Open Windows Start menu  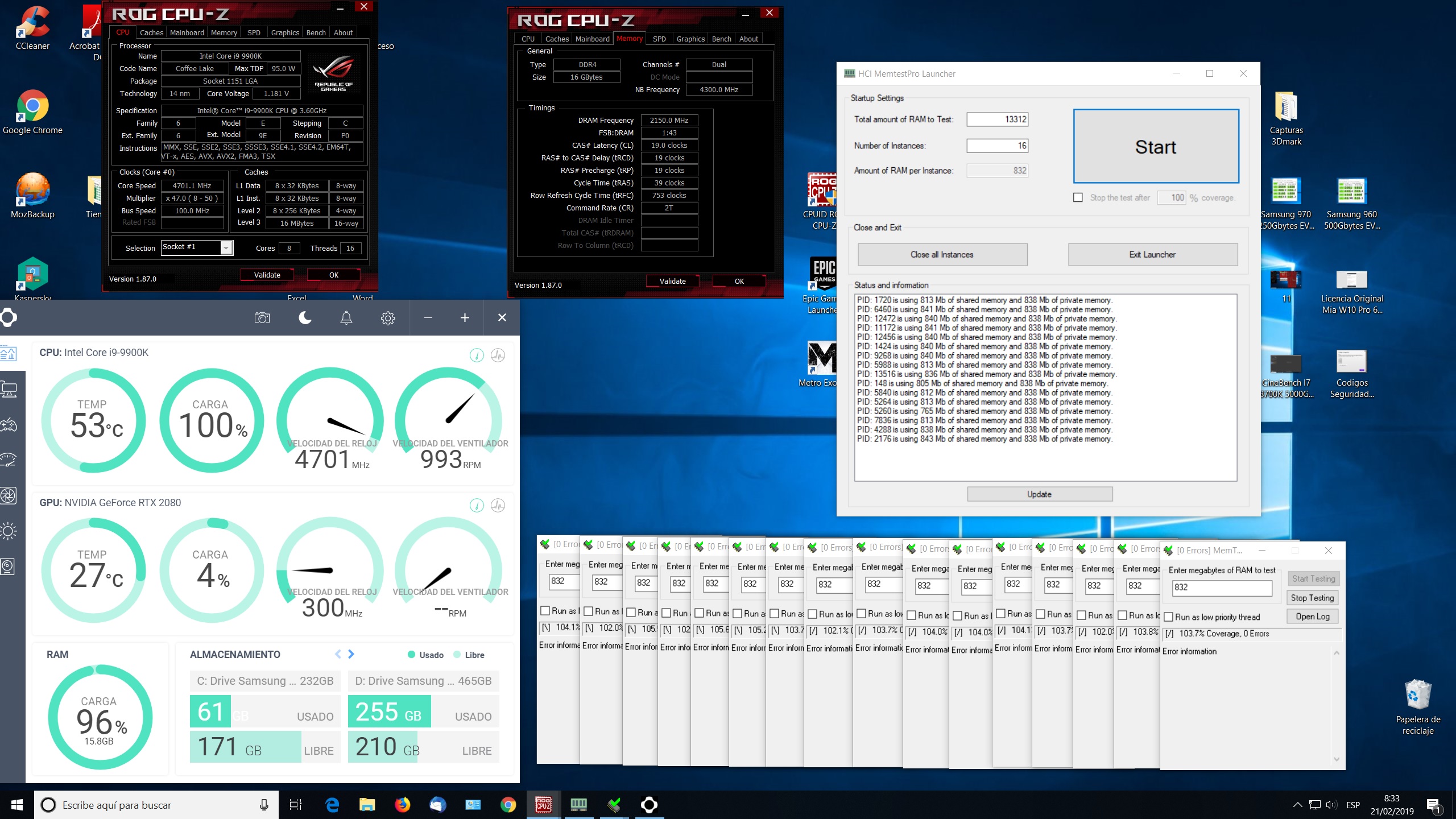[17, 805]
